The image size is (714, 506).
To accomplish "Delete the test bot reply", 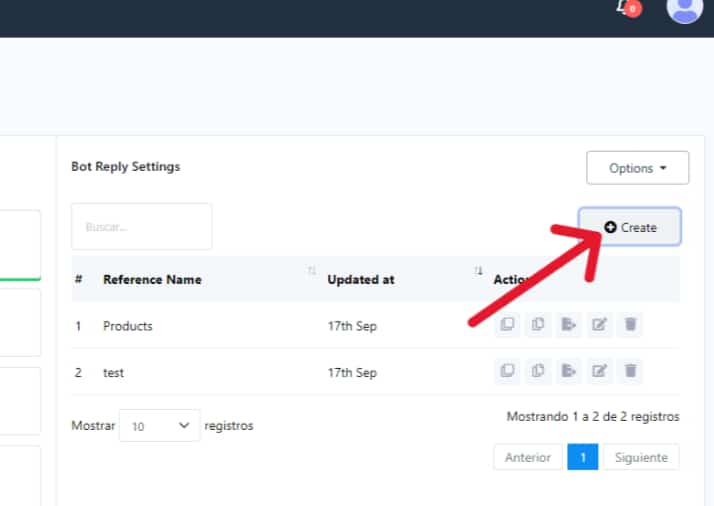I will pyautogui.click(x=630, y=371).
